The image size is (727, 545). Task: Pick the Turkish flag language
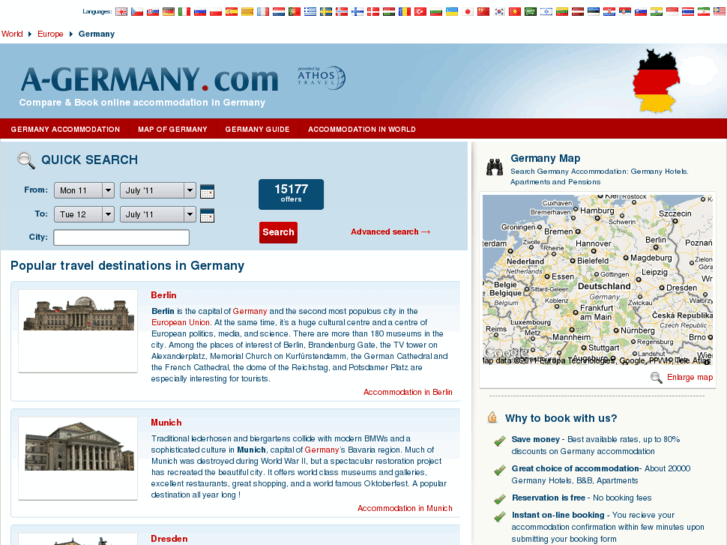point(421,12)
